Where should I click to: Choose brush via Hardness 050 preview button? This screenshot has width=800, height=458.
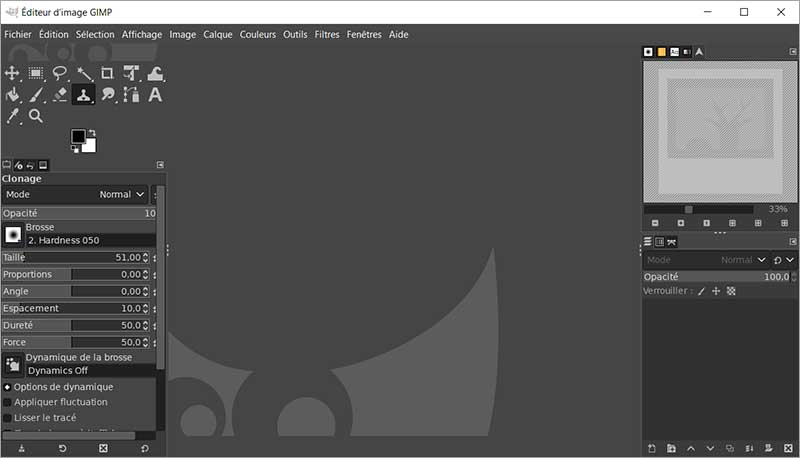point(13,235)
